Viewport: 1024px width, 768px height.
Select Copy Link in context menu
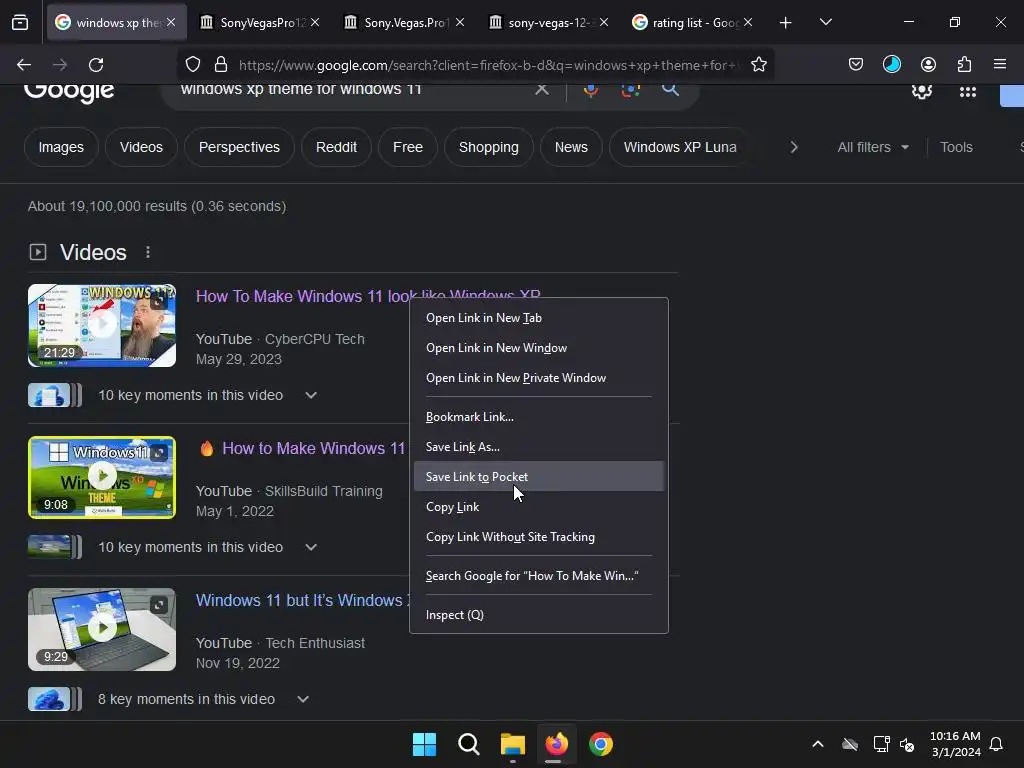pos(538,507)
